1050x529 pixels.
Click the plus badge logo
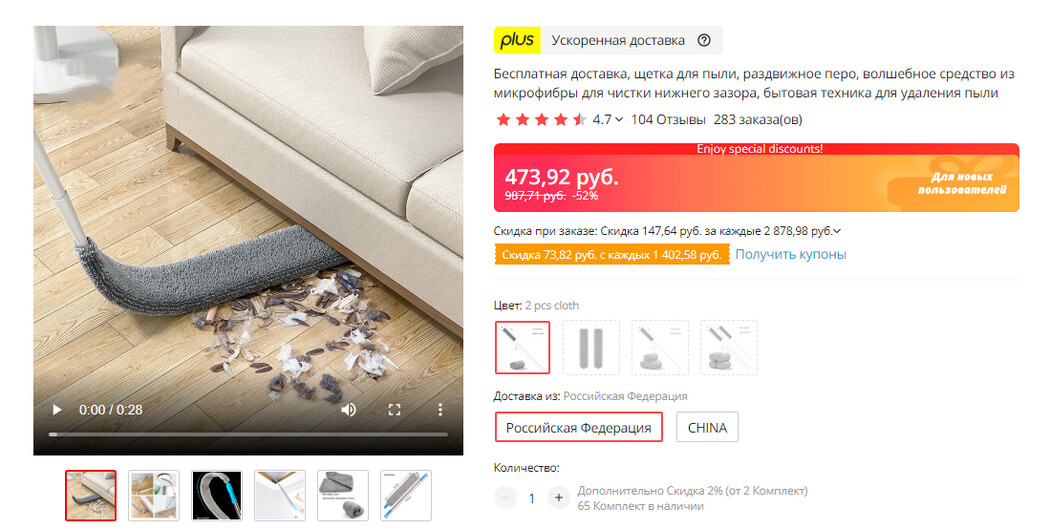click(x=517, y=40)
